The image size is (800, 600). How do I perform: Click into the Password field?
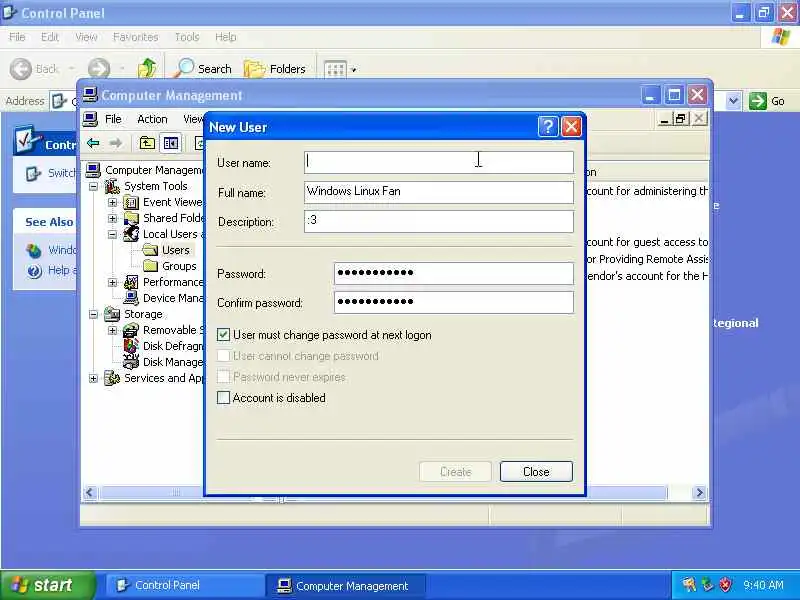[x=454, y=273]
